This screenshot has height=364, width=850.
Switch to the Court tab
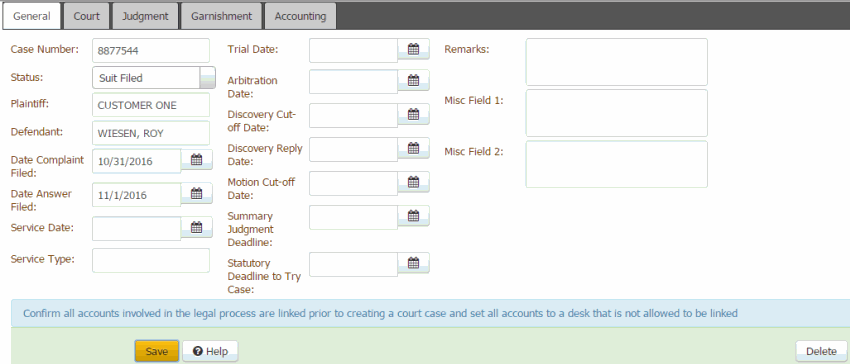(x=87, y=16)
